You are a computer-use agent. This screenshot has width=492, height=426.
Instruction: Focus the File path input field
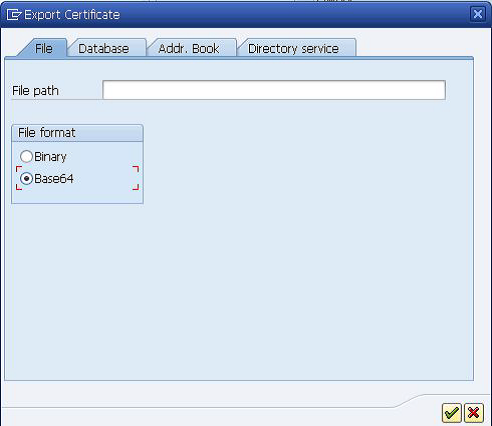click(x=274, y=90)
